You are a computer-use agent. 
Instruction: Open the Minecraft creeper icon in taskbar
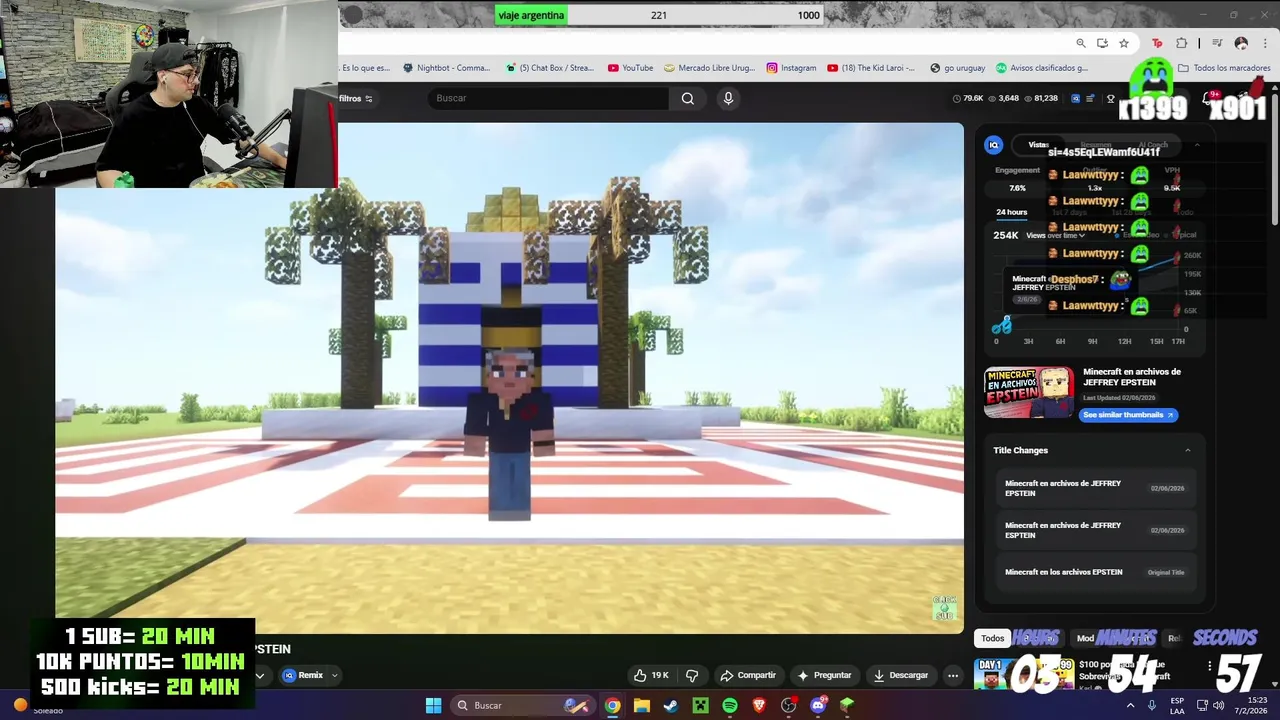[701, 705]
